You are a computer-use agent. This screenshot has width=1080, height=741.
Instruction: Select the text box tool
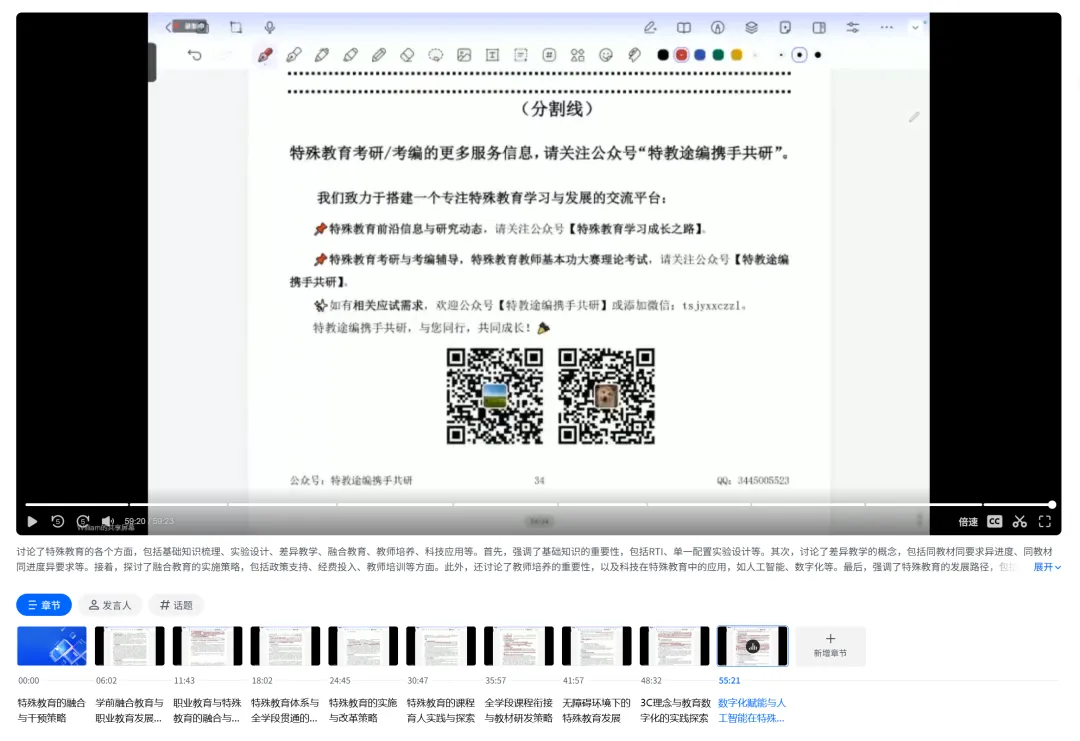click(x=492, y=55)
